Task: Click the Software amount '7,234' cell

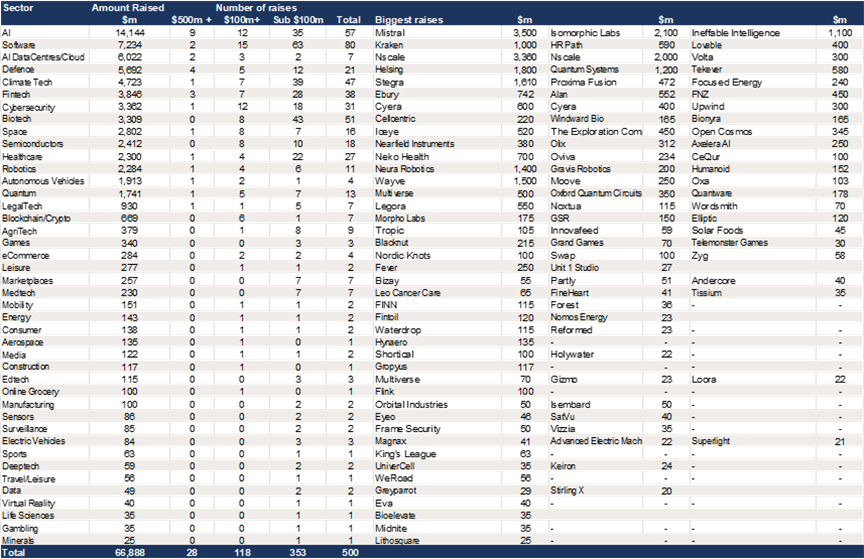Action: (x=129, y=45)
